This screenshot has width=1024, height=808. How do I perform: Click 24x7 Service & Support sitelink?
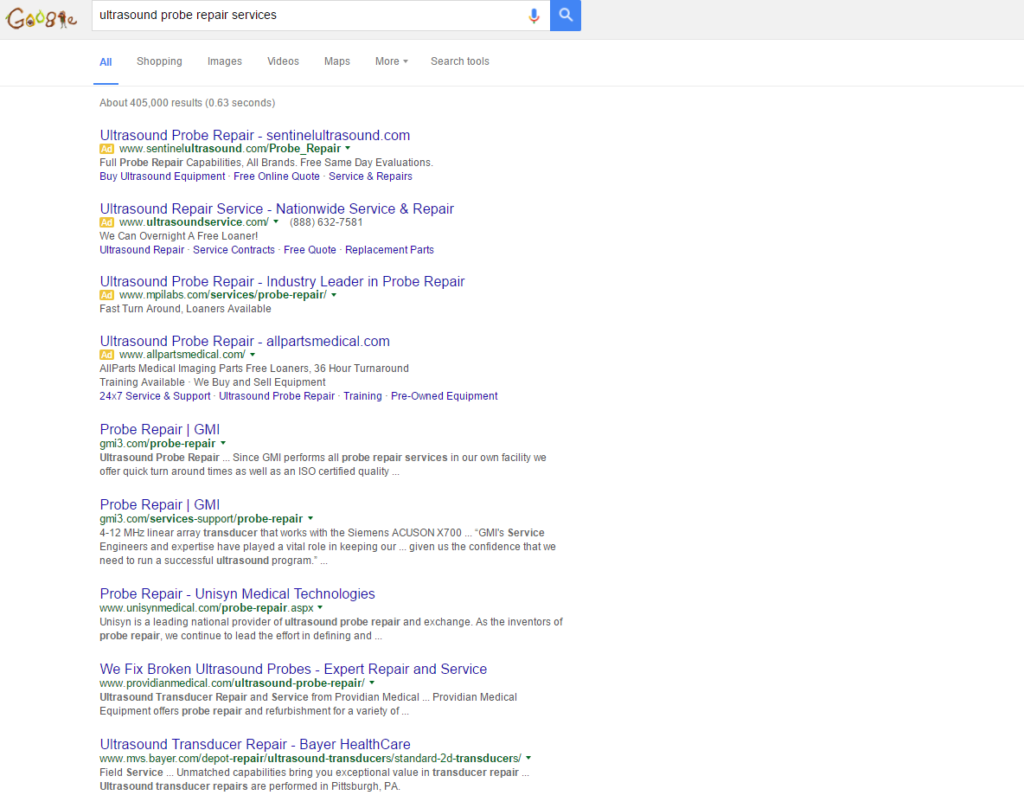point(155,396)
